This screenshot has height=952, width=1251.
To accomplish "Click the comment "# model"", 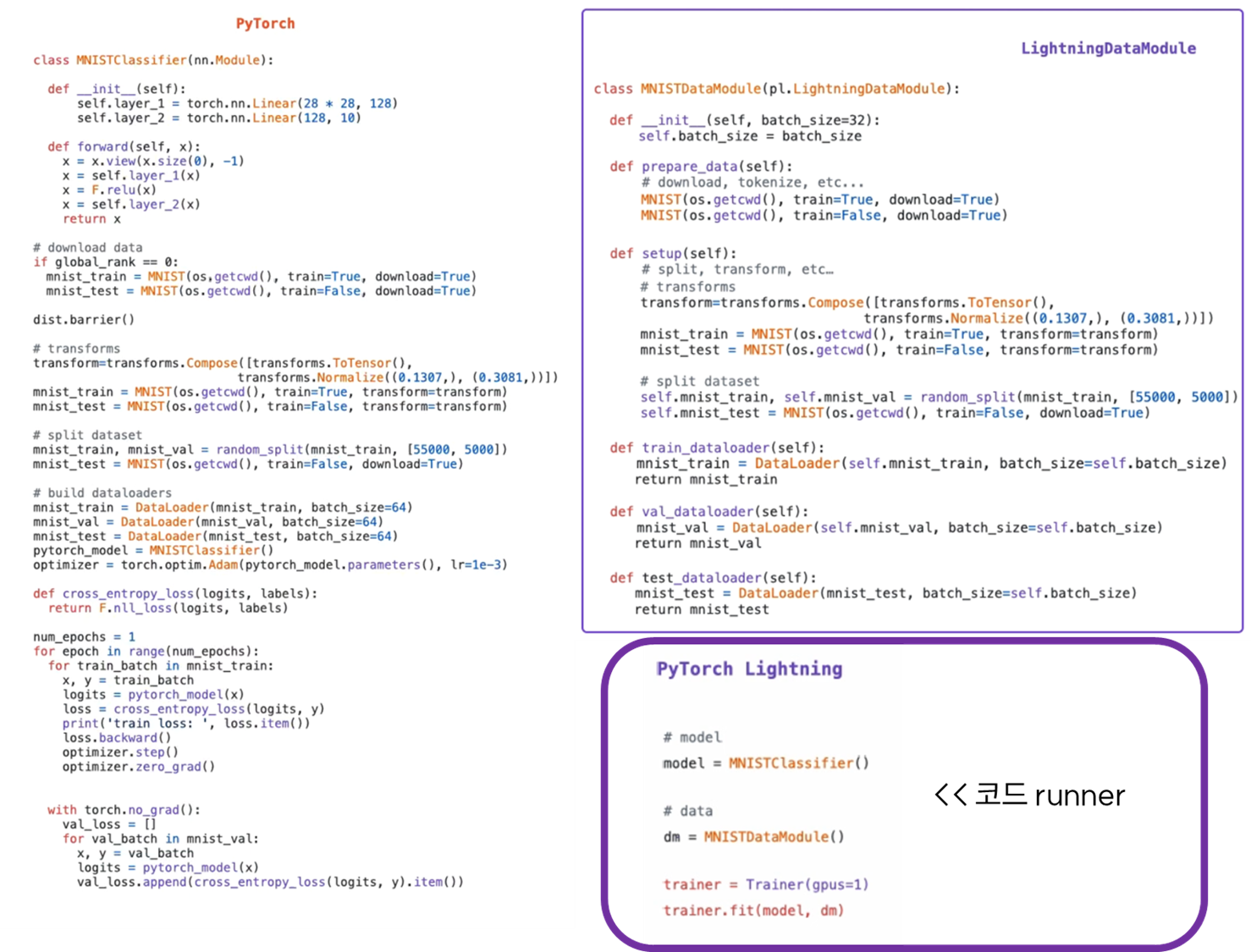I will tap(692, 738).
